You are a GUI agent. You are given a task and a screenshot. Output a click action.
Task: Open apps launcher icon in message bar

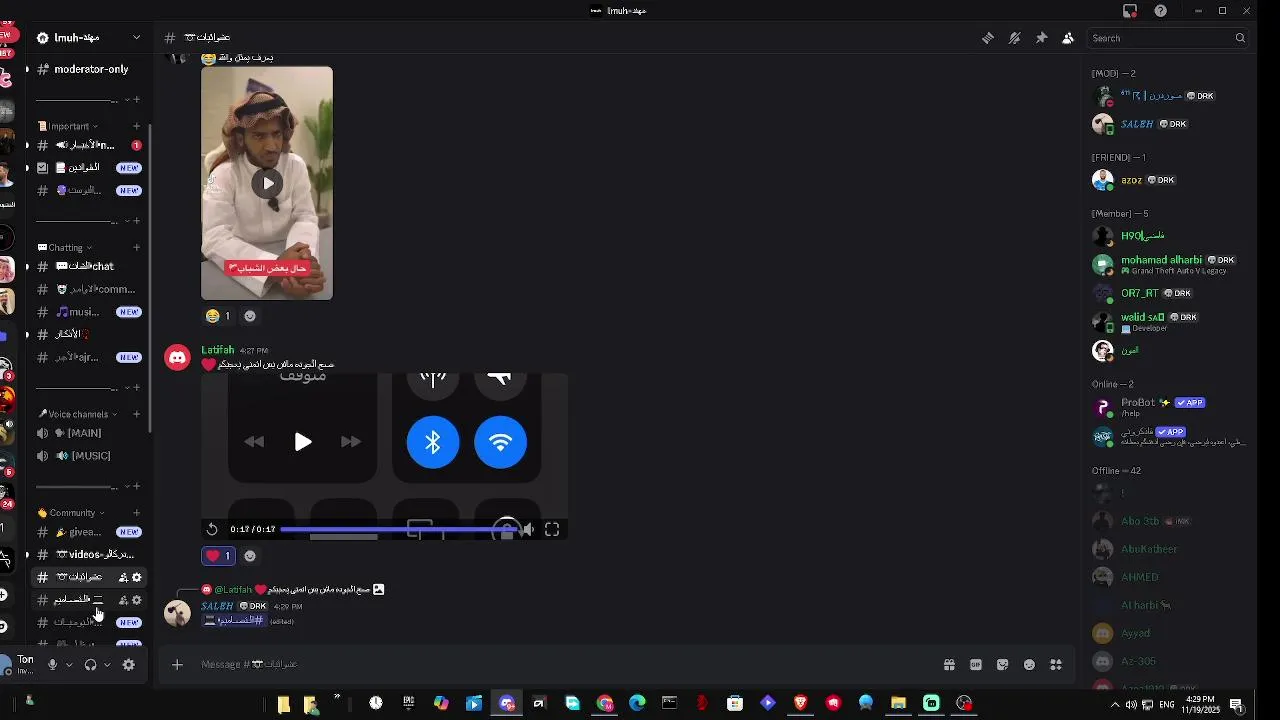coord(1057,665)
